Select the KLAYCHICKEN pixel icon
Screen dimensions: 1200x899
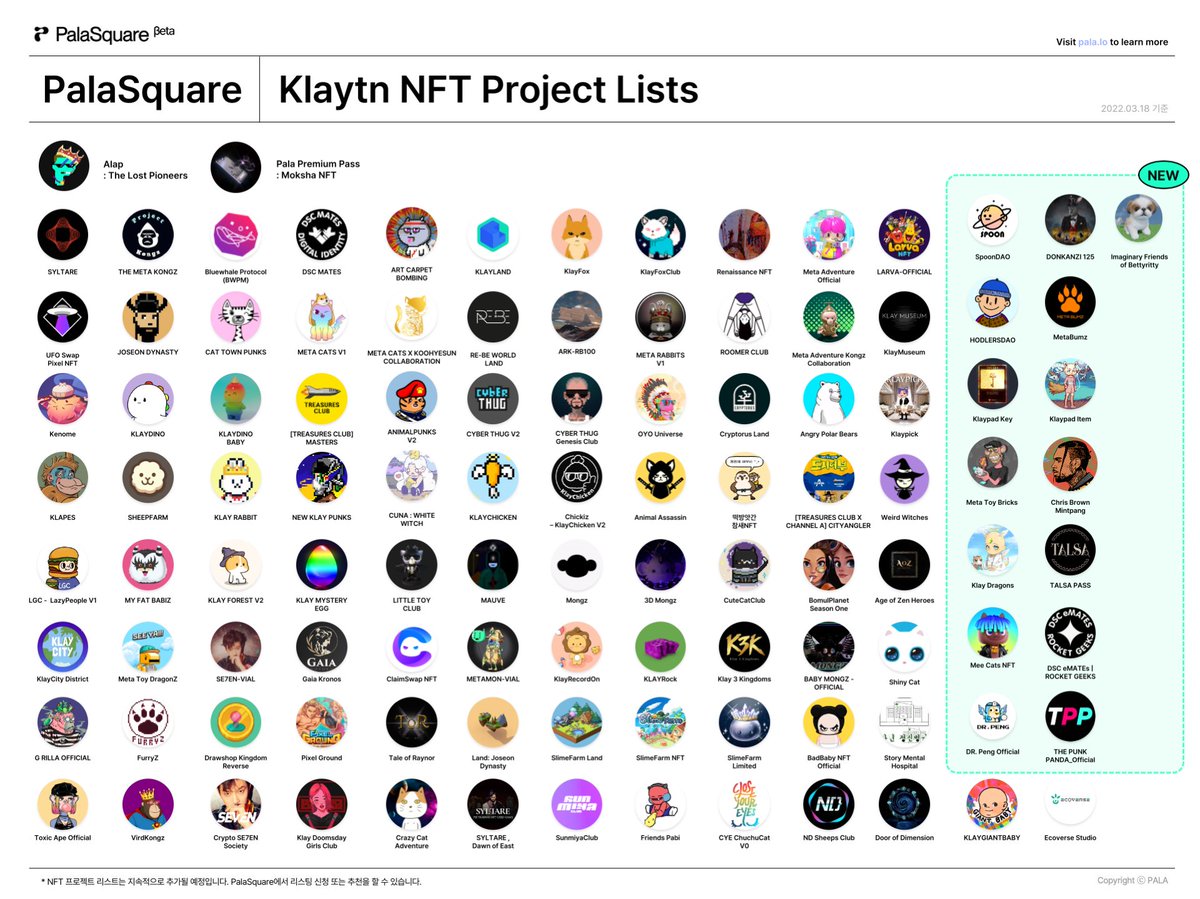point(493,478)
